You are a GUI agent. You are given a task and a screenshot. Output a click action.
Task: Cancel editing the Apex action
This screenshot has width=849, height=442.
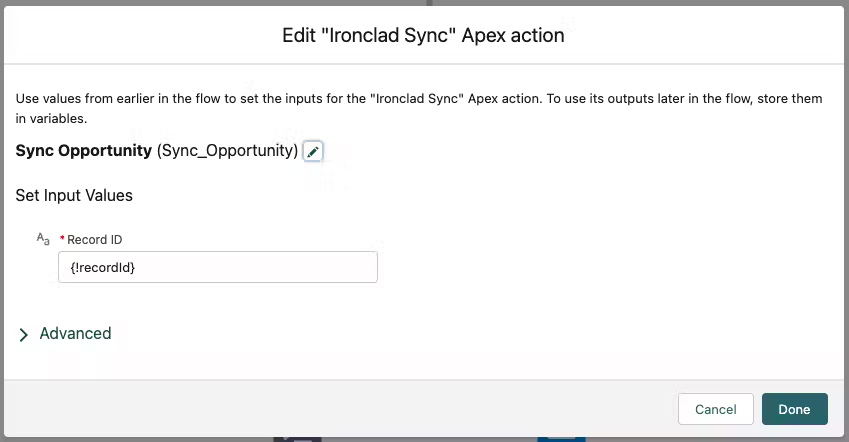tap(715, 409)
